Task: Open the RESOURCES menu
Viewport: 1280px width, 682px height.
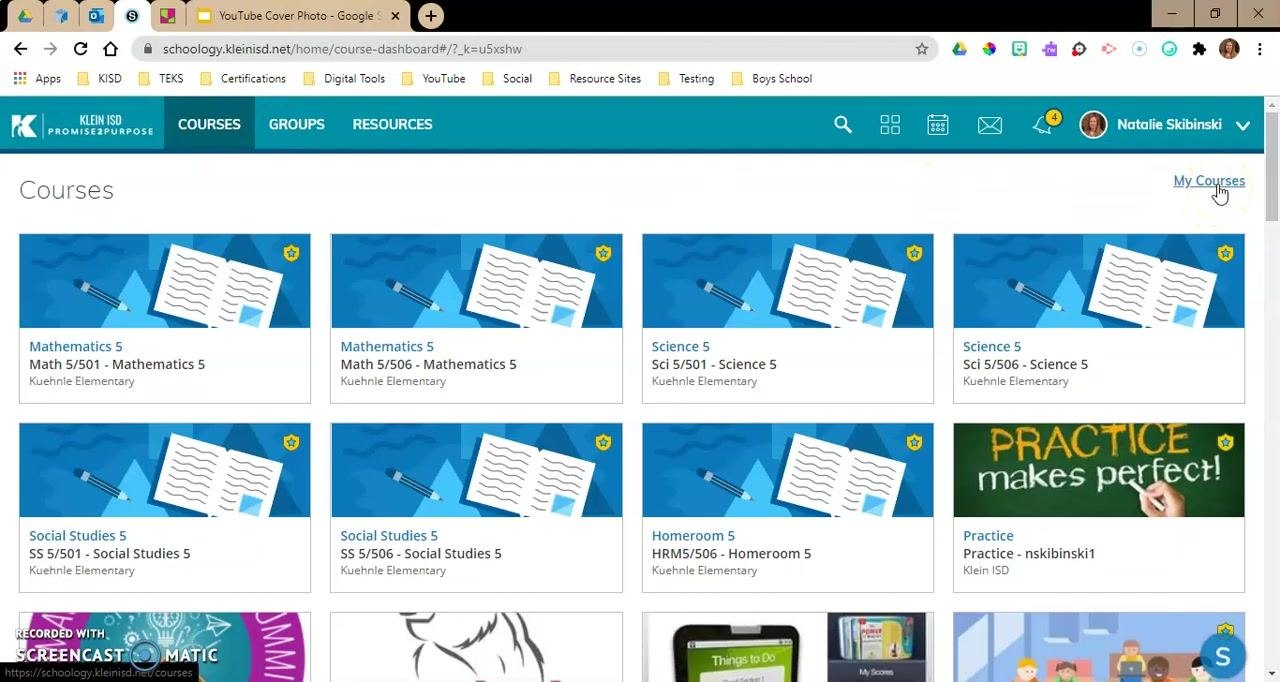Action: click(392, 124)
